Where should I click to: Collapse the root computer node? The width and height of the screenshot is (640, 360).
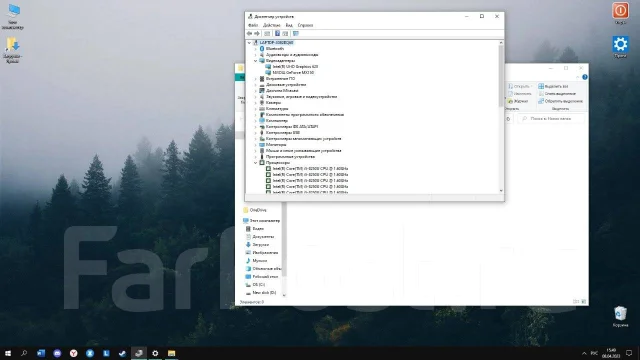[249, 42]
